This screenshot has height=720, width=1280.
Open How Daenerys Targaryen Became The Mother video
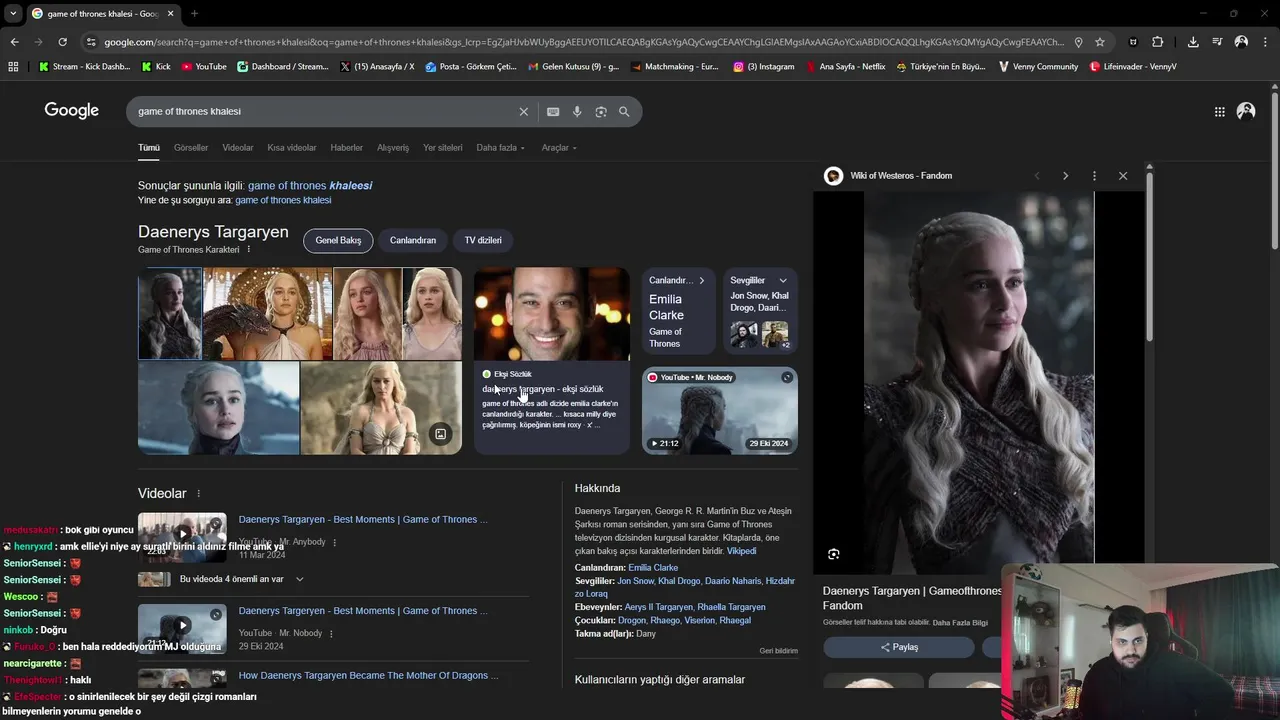point(368,676)
